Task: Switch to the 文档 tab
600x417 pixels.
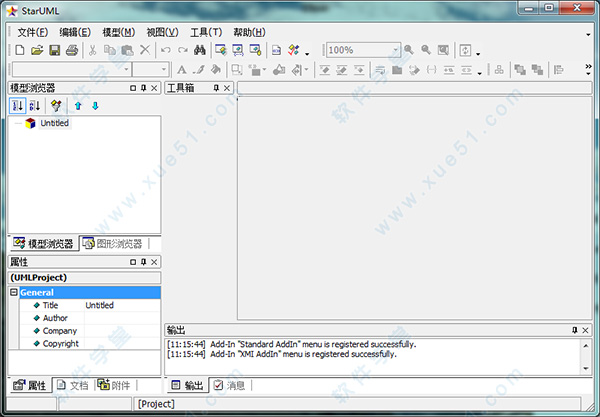Action: point(73,385)
